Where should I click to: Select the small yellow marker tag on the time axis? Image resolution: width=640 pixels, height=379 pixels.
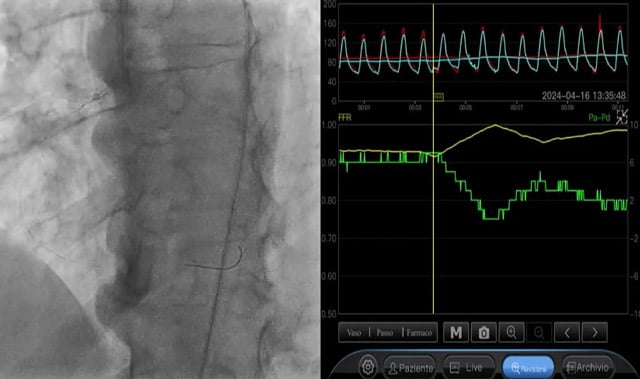click(x=438, y=97)
